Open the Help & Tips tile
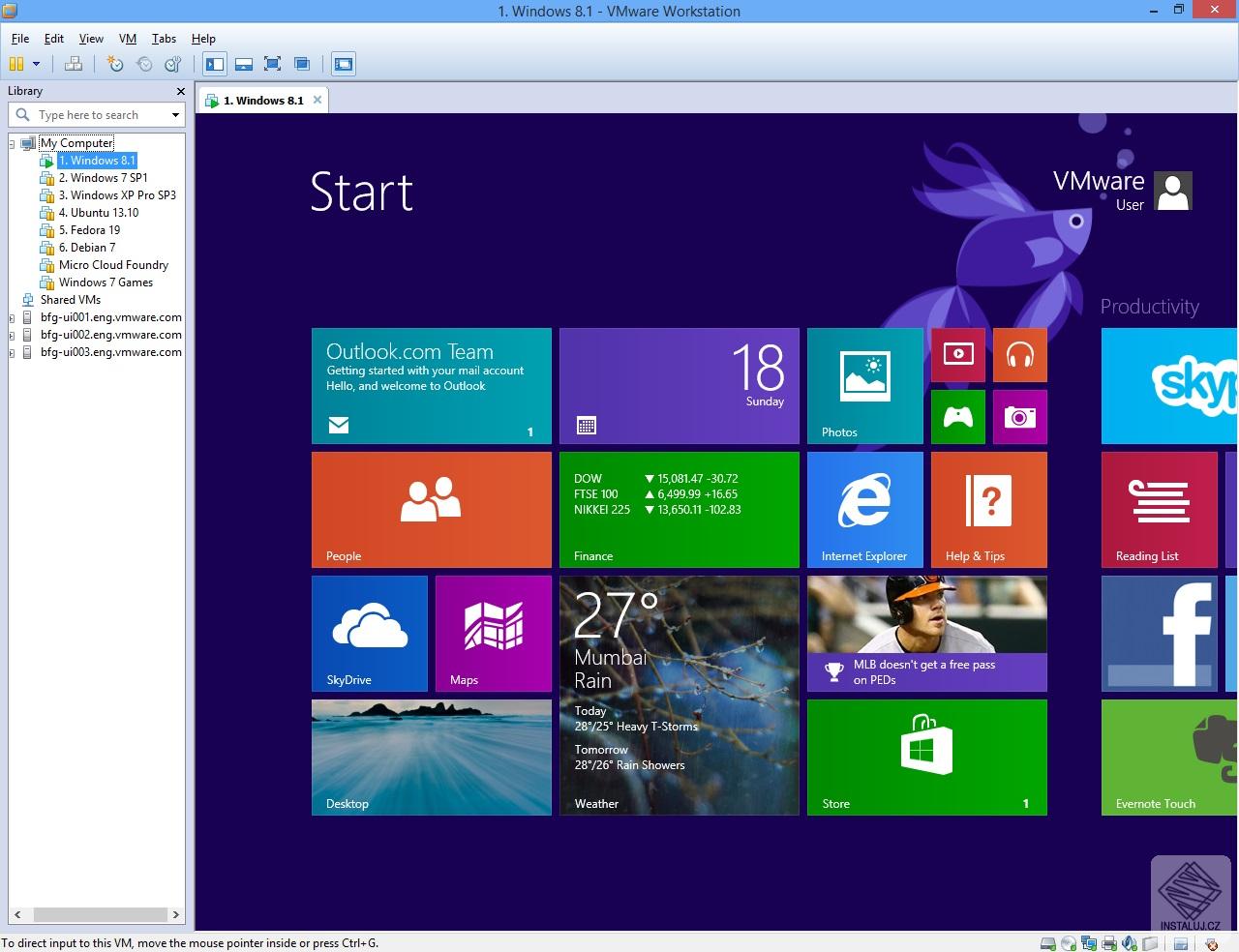The height and width of the screenshot is (952, 1239). click(989, 510)
